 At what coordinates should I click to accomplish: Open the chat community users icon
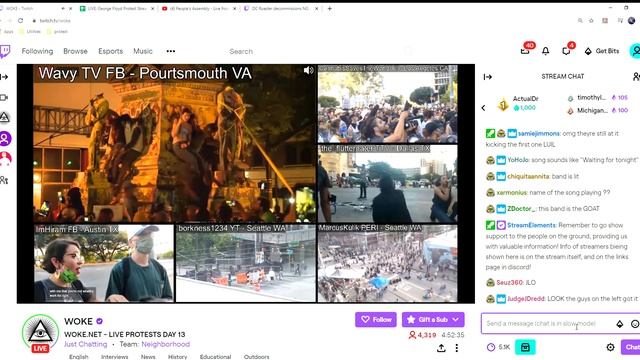636,76
